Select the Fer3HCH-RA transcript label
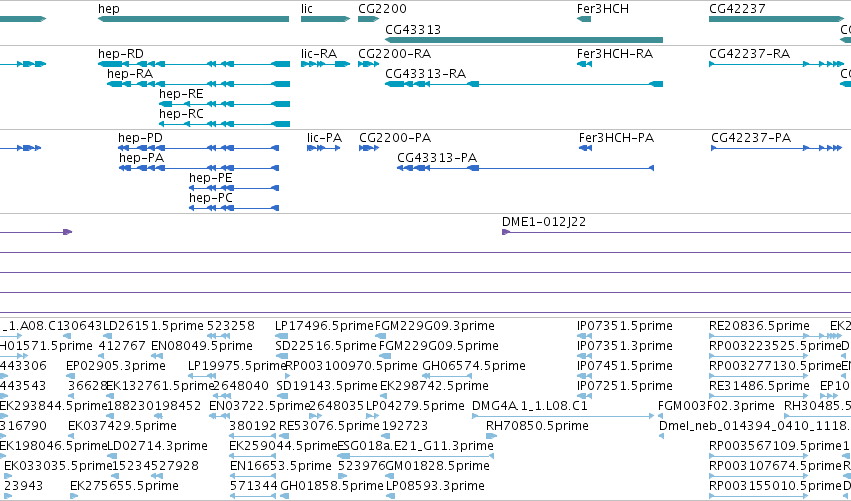Viewport: 851px width, 501px height. coord(614,54)
